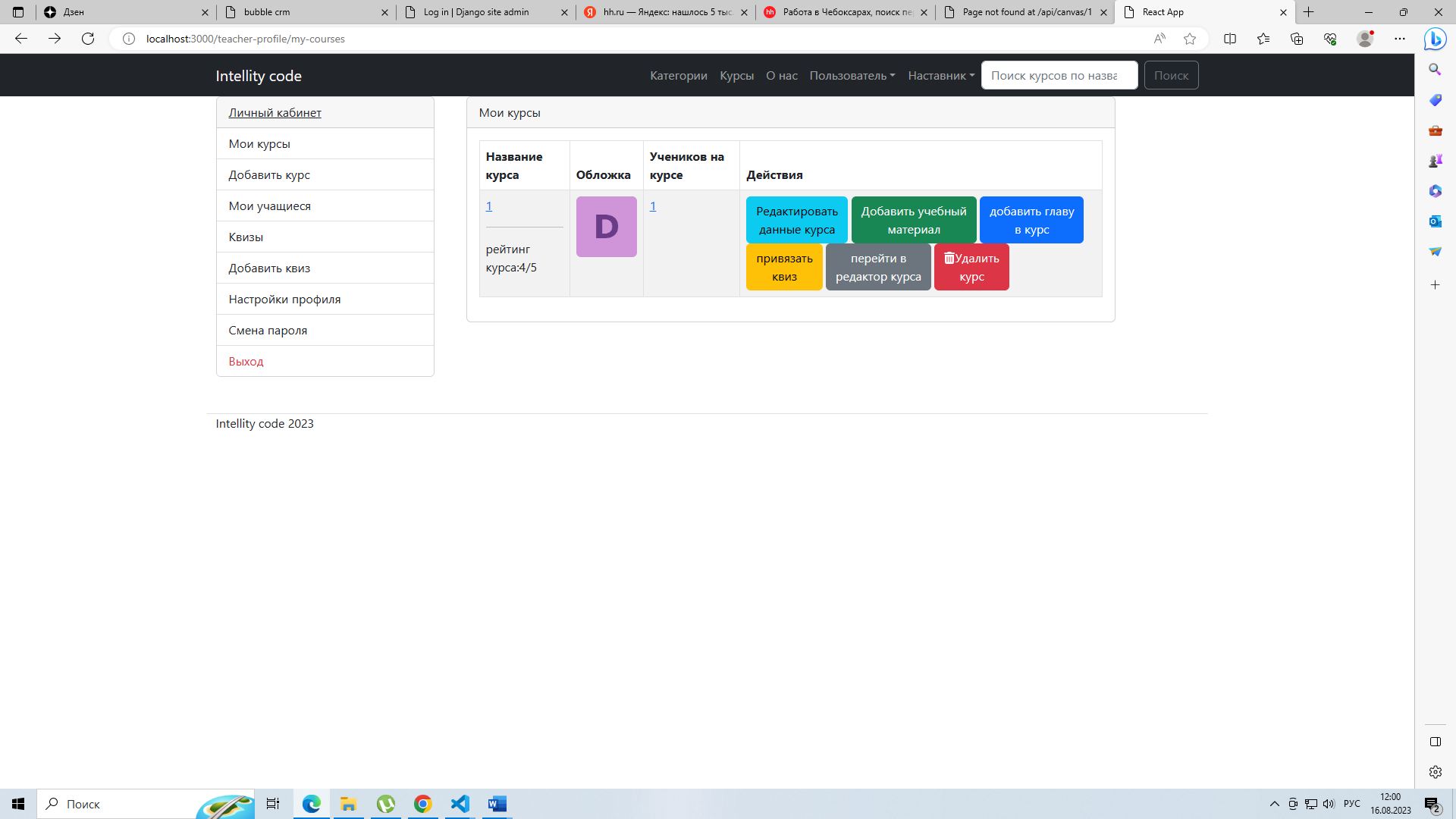
Task: Click the pink course cover thumbnail
Action: [606, 226]
